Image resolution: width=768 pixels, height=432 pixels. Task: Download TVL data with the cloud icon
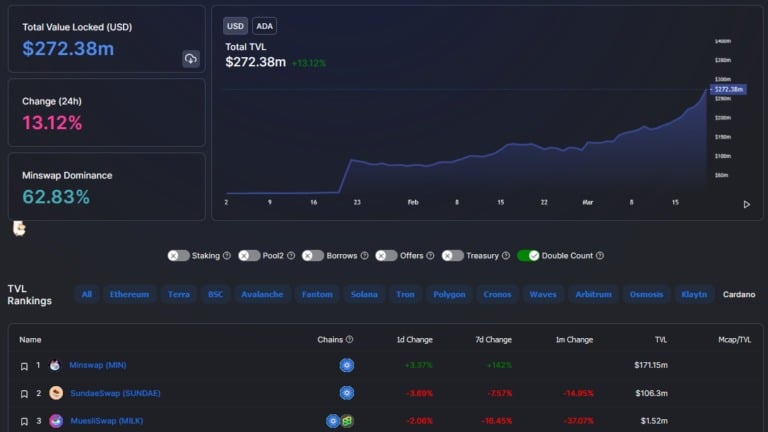[x=191, y=59]
